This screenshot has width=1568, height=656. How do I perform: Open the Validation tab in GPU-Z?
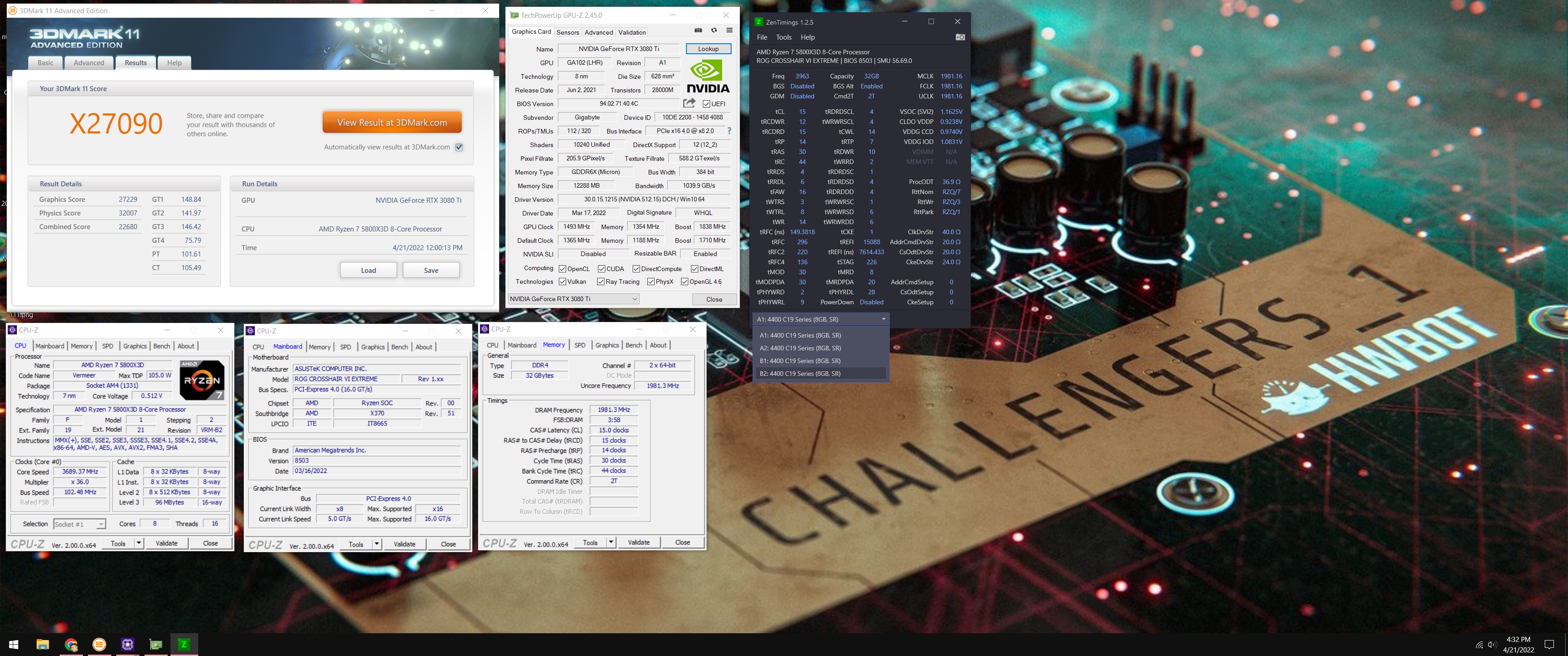pos(632,32)
